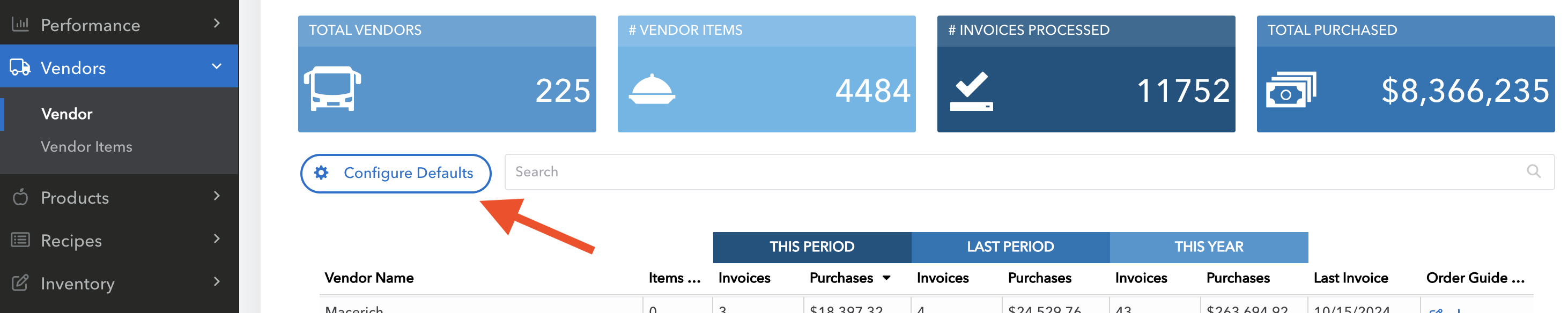Screen dimensions: 1568x313
Task: Click the TOTAL VENDORS card title
Action: click(x=365, y=30)
